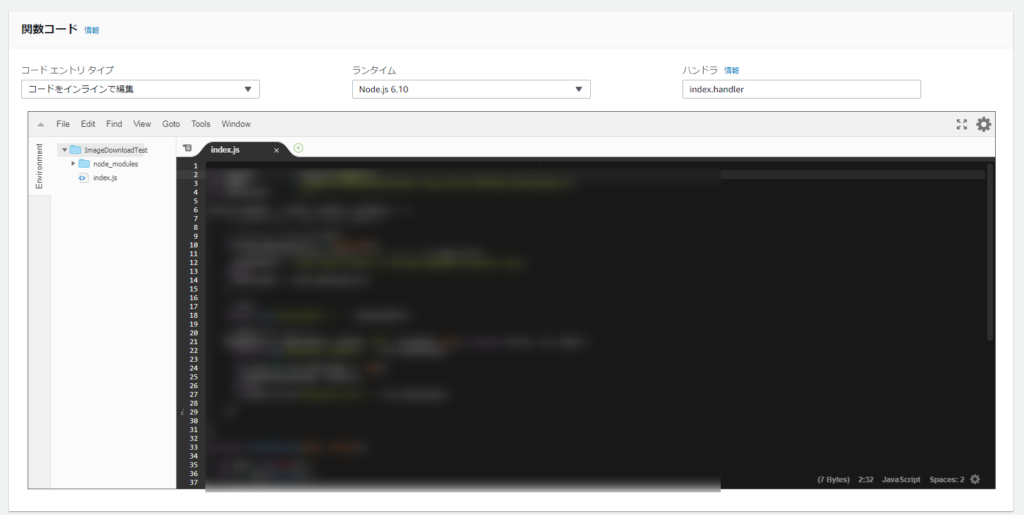The height and width of the screenshot is (515, 1024).
Task: Toggle fullscreen editor mode icon
Action: tap(961, 124)
